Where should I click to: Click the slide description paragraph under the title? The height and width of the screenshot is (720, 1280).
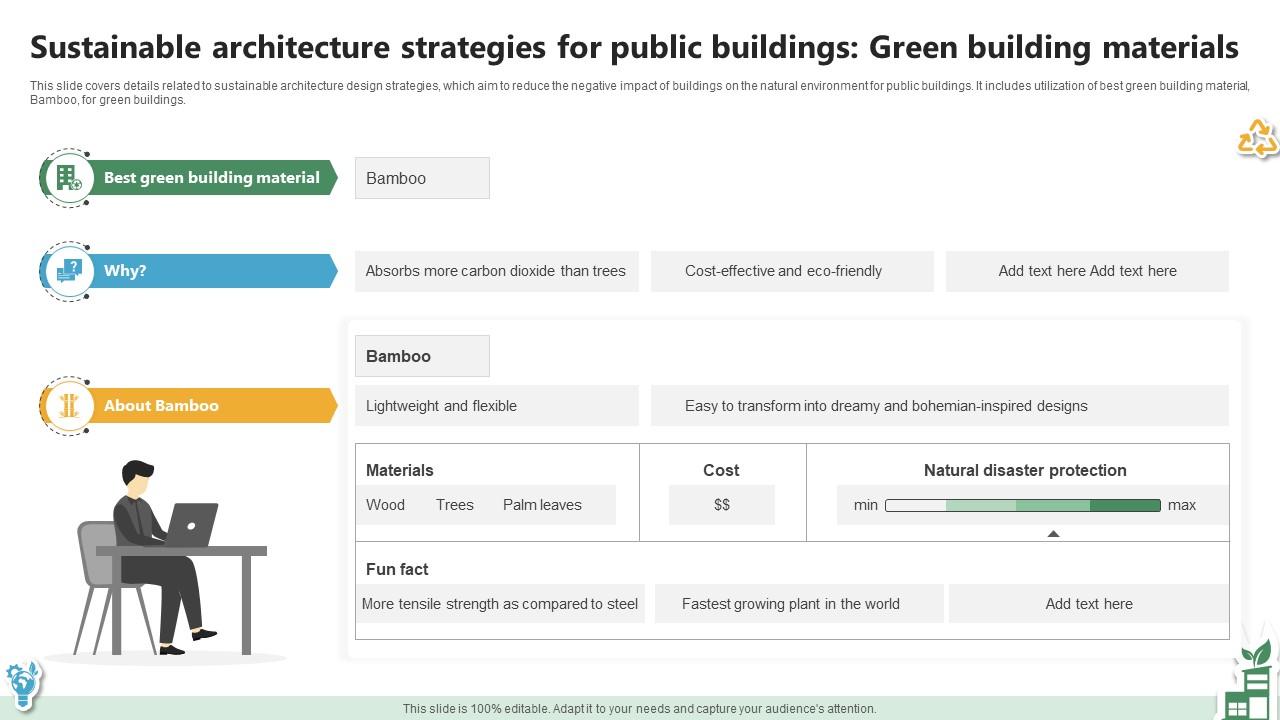click(x=640, y=93)
